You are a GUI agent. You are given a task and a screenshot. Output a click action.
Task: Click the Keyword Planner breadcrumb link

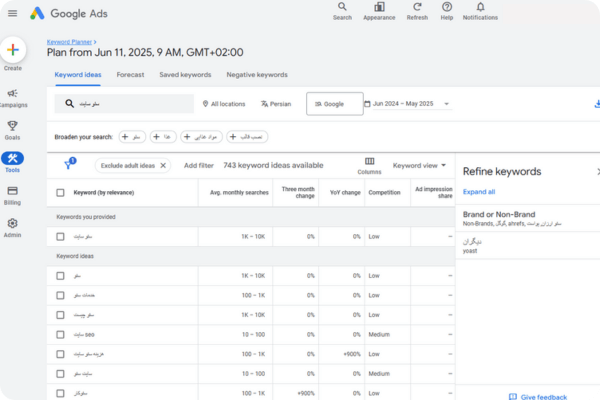pyautogui.click(x=69, y=42)
